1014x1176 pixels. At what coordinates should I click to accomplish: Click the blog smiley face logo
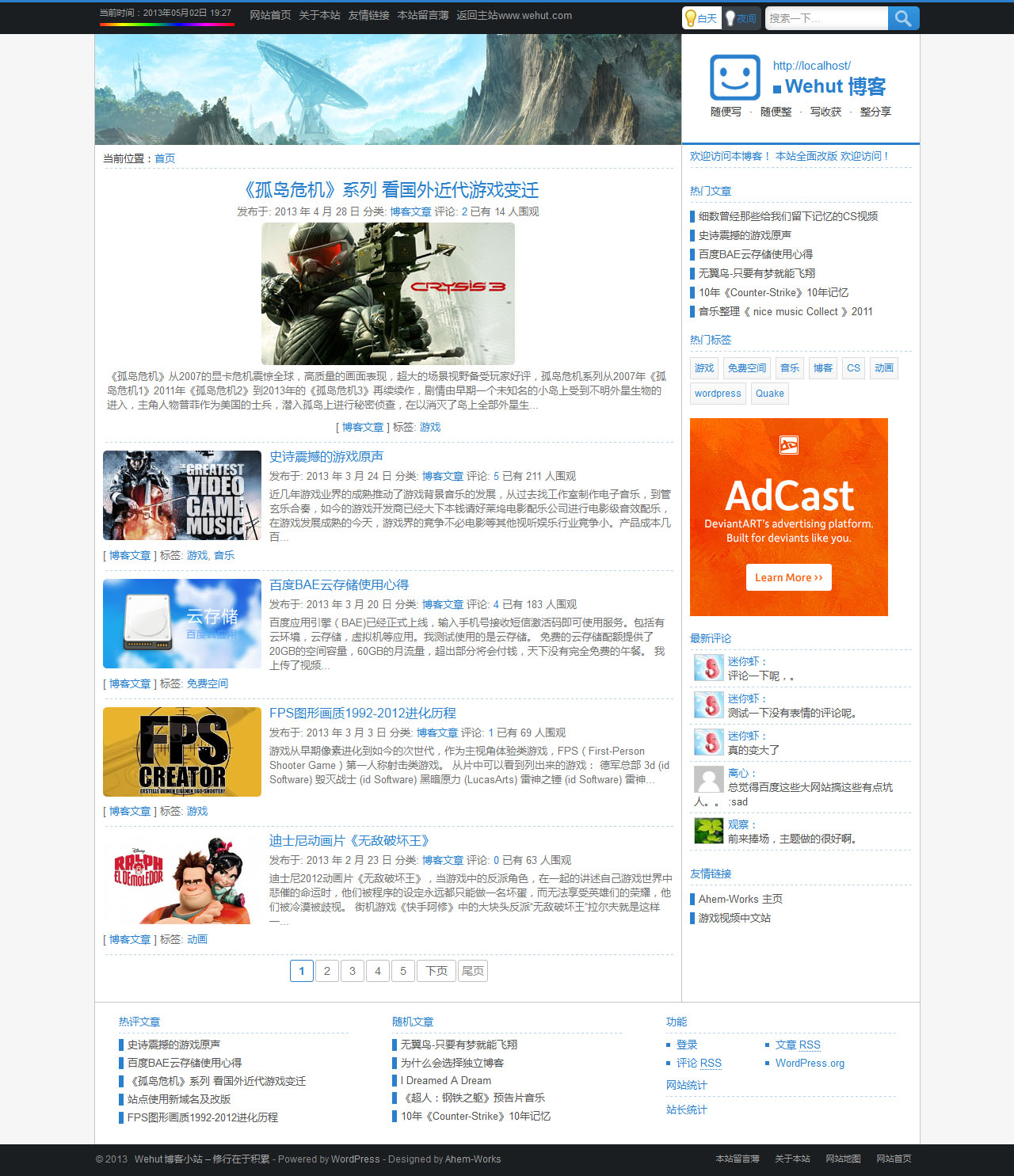735,78
